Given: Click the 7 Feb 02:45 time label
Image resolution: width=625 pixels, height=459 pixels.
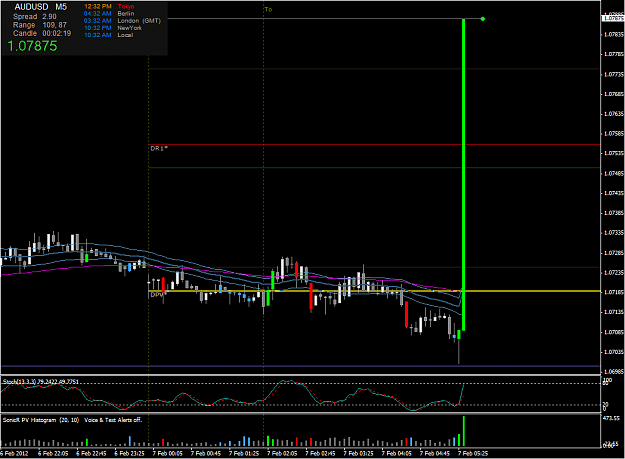Looking at the screenshot, I should (320, 453).
